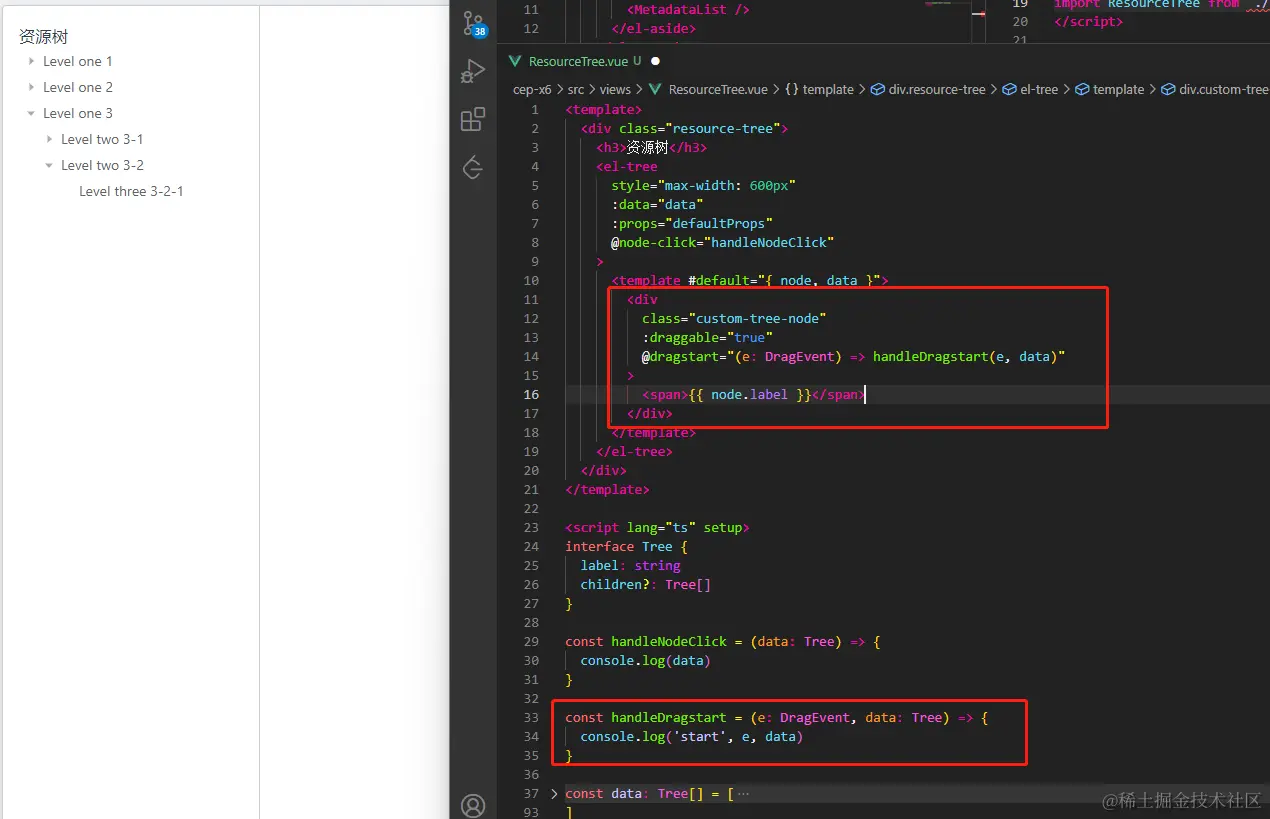Click the braces icon beside template breadcrumb
This screenshot has width=1270, height=819.
791,89
